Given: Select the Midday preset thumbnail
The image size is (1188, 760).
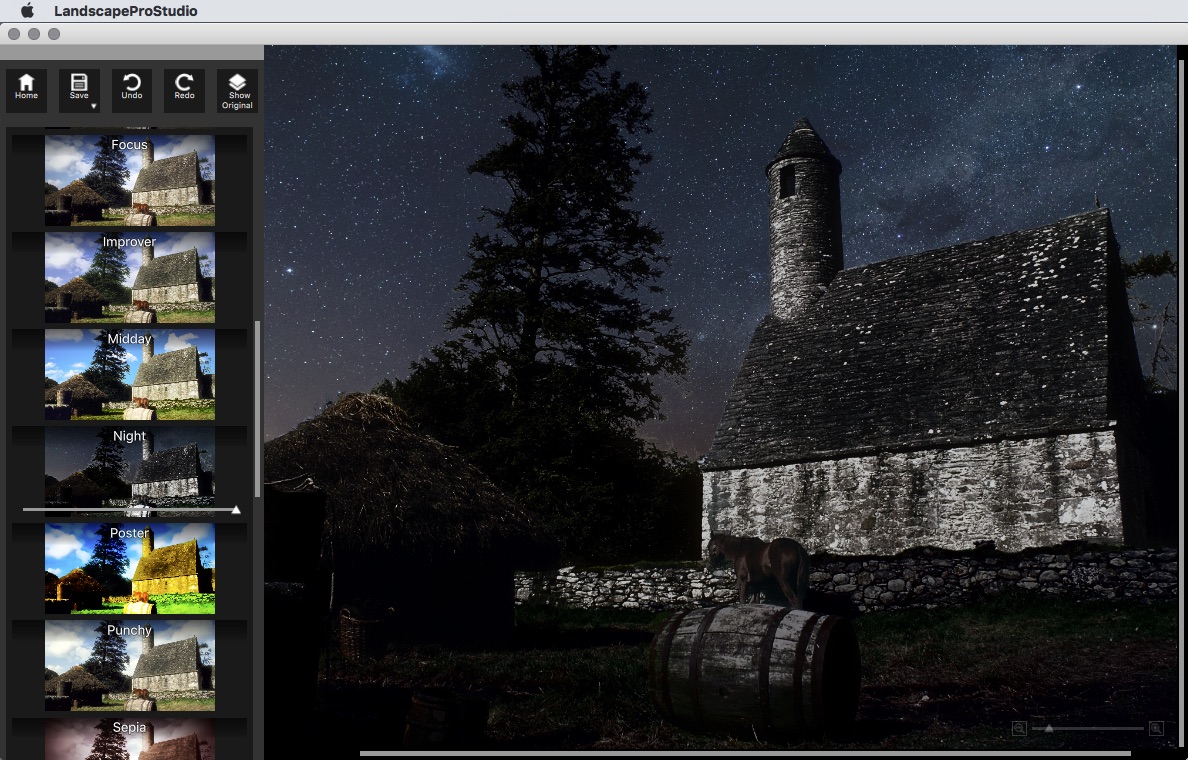Looking at the screenshot, I should [129, 376].
